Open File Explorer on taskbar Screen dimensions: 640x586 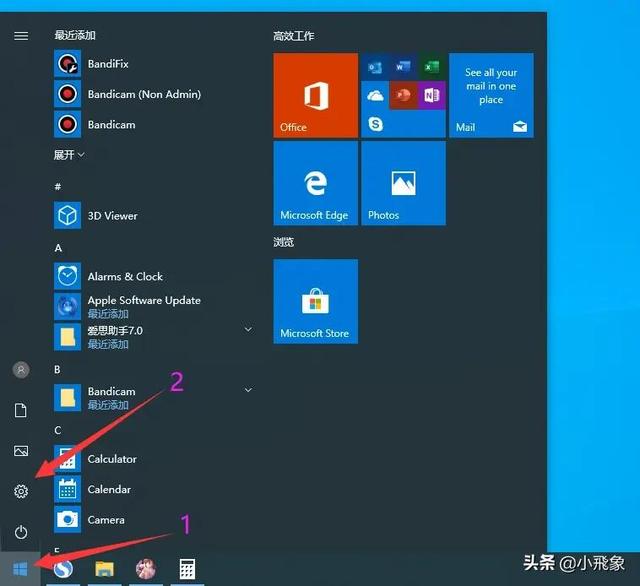pos(104,569)
